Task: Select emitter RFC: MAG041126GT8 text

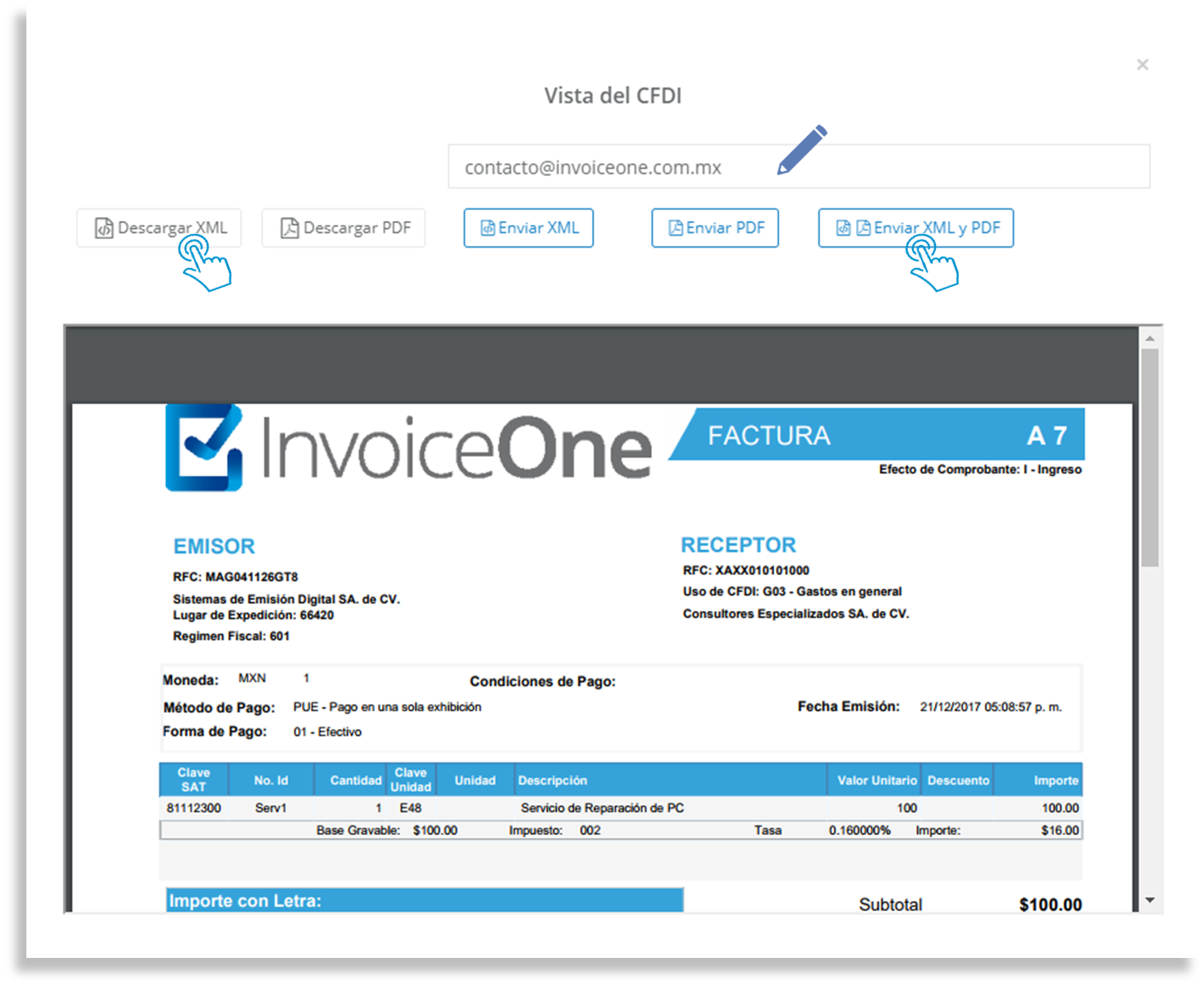Action: point(236,577)
